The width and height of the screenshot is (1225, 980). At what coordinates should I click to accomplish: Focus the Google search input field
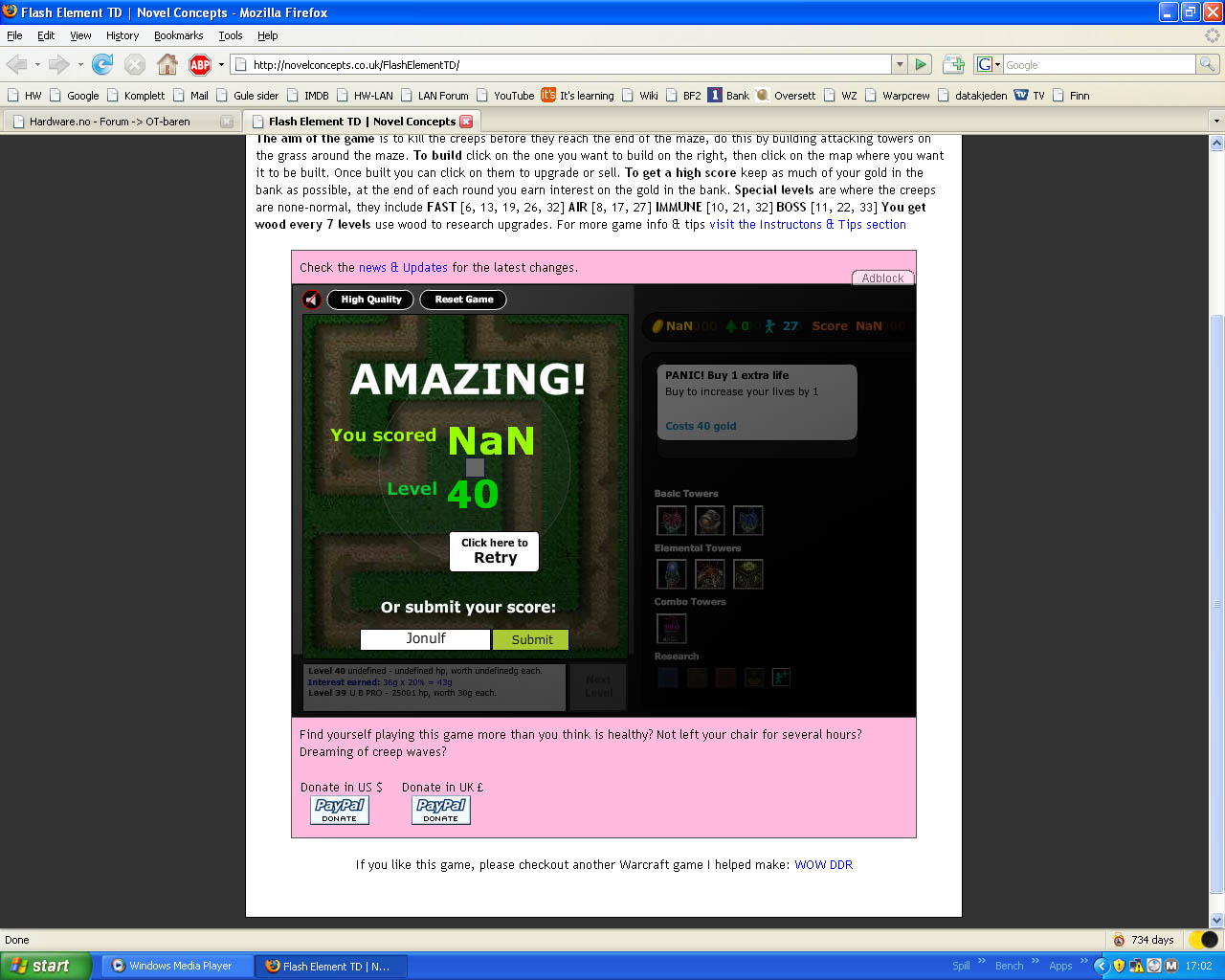[1099, 64]
